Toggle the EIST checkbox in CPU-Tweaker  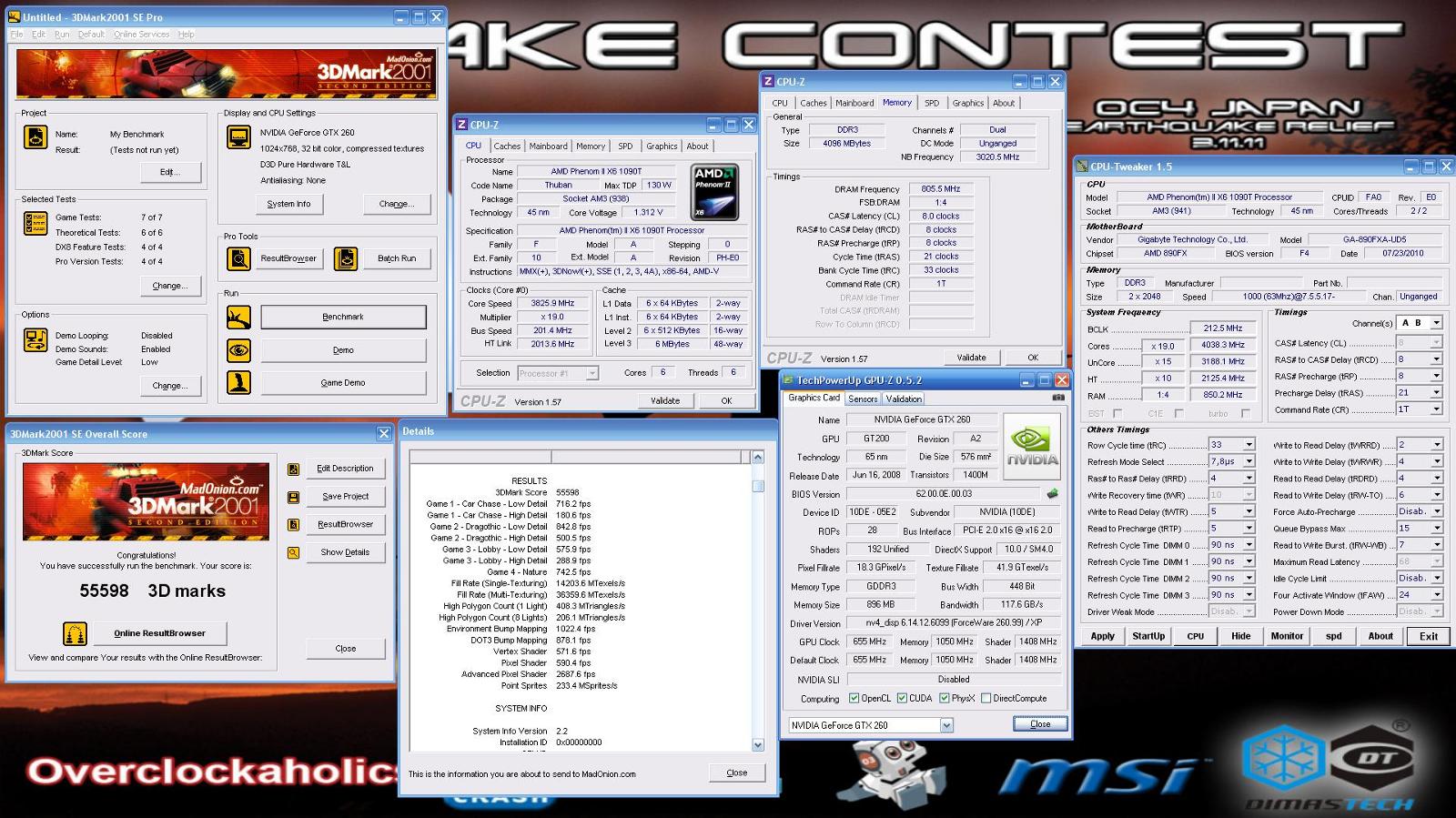1117,414
